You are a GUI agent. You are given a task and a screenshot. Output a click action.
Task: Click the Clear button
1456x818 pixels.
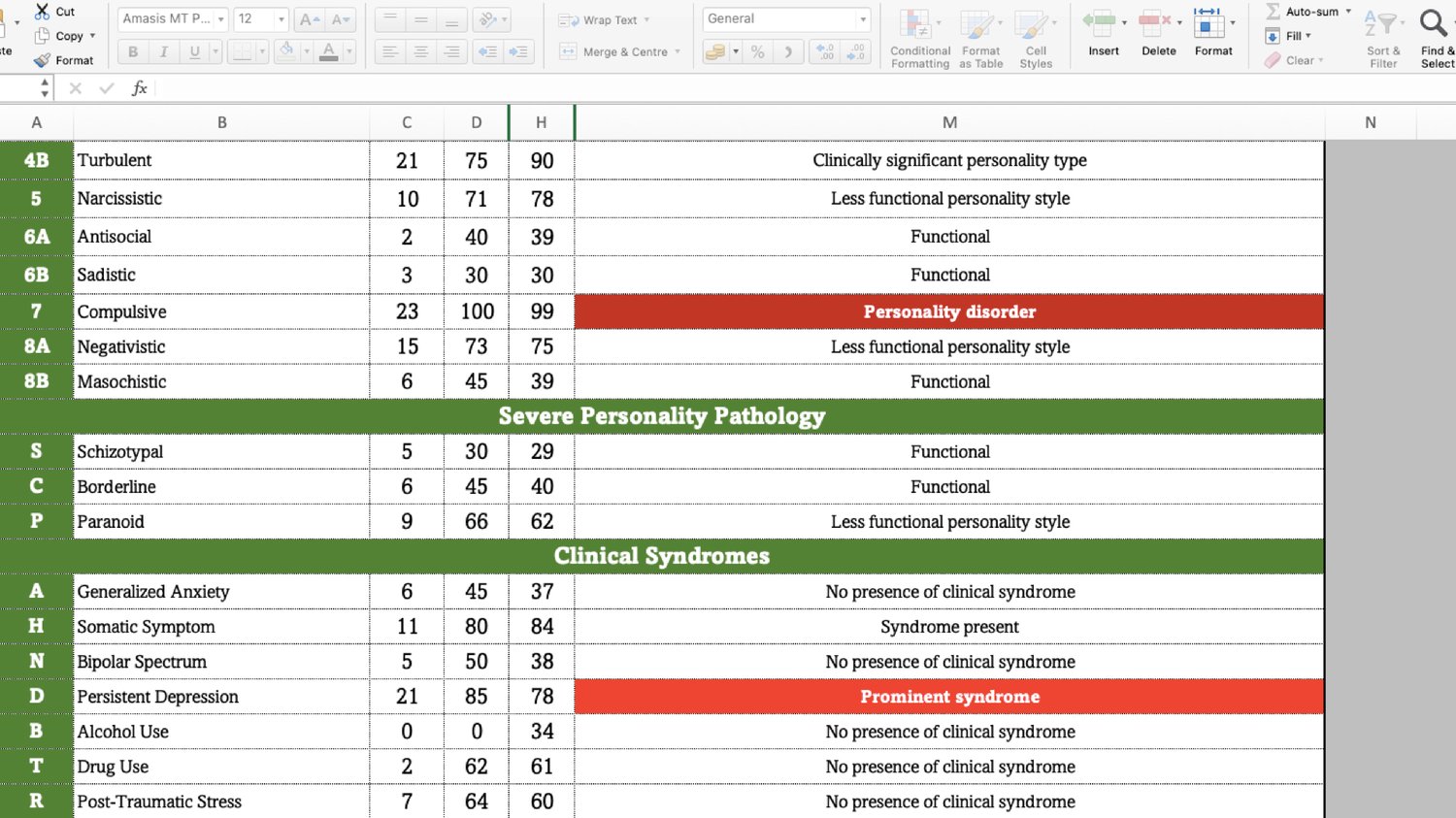pyautogui.click(x=1289, y=60)
